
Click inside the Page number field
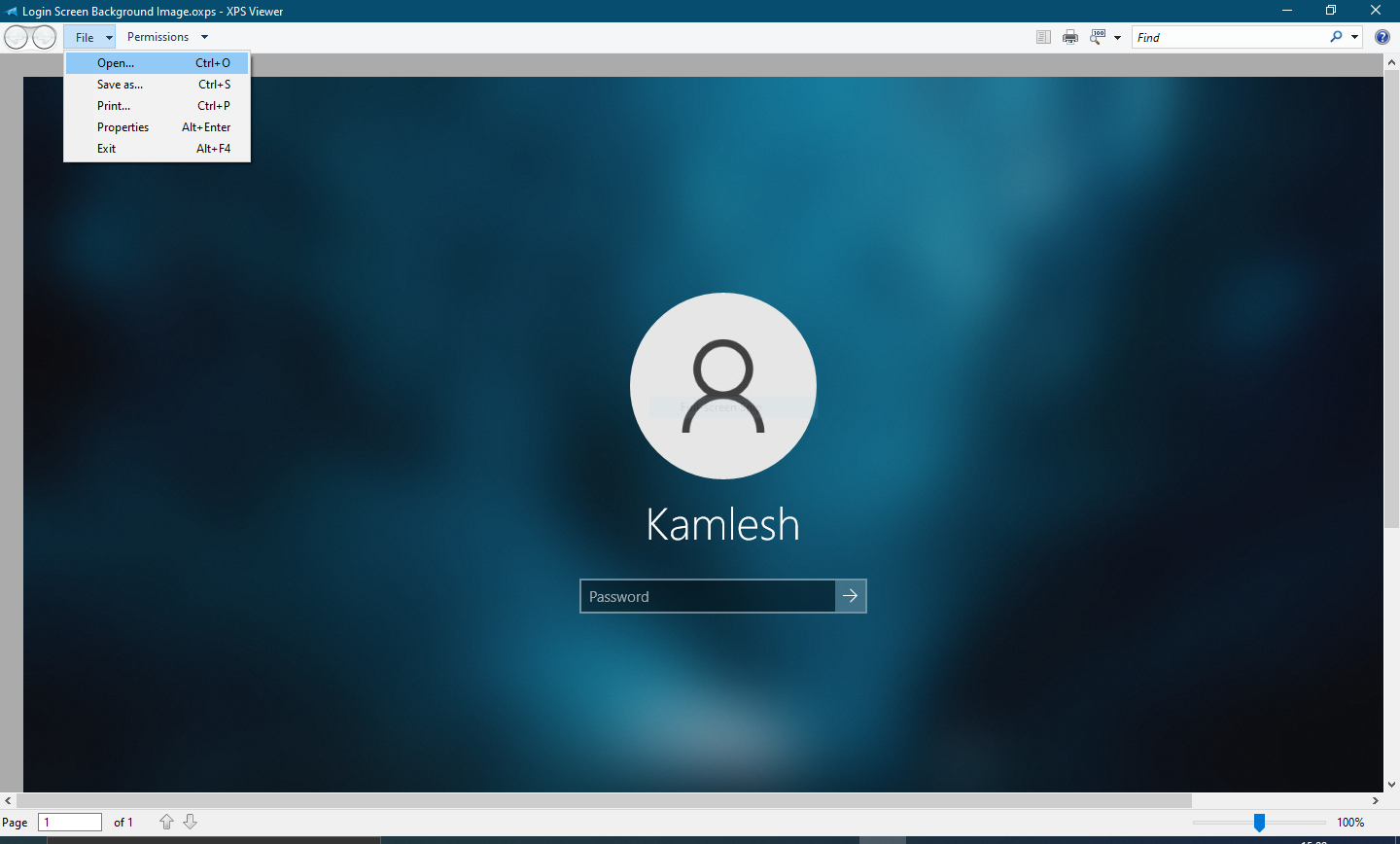pyautogui.click(x=69, y=822)
